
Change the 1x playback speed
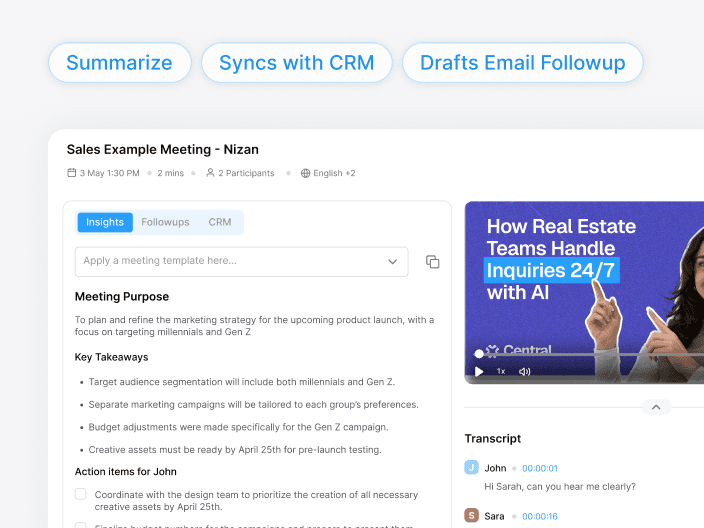click(x=501, y=371)
